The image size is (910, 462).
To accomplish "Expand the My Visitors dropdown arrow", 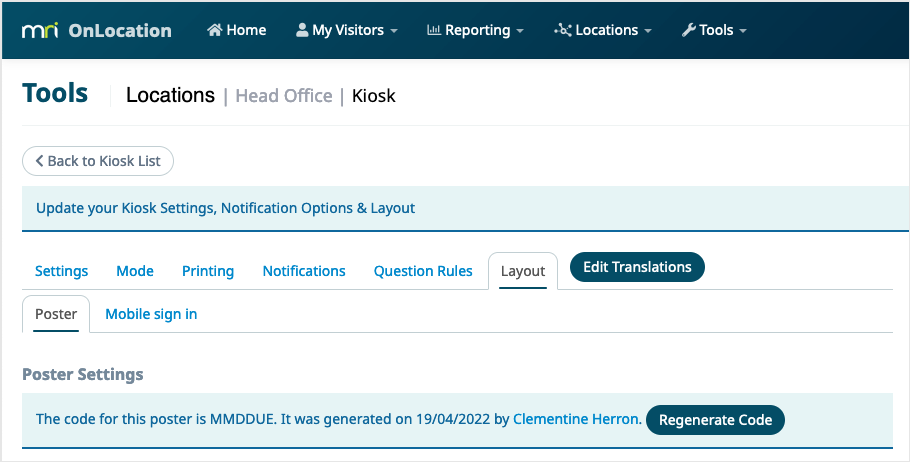I will pos(394,31).
